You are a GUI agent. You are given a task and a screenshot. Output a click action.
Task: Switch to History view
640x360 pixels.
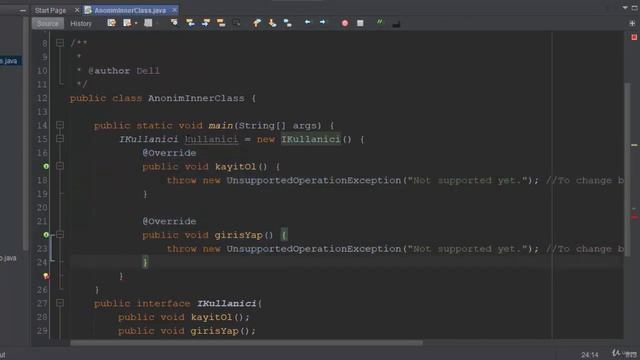point(81,24)
